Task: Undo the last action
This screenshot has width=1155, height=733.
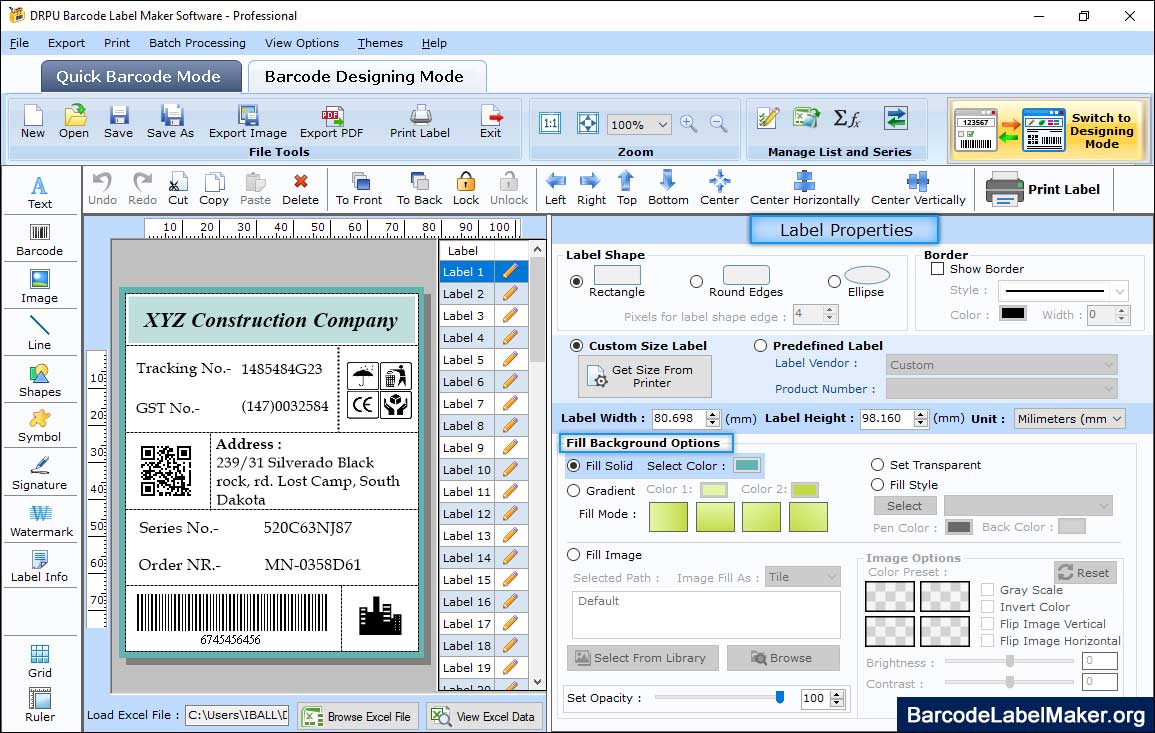Action: pyautogui.click(x=102, y=189)
